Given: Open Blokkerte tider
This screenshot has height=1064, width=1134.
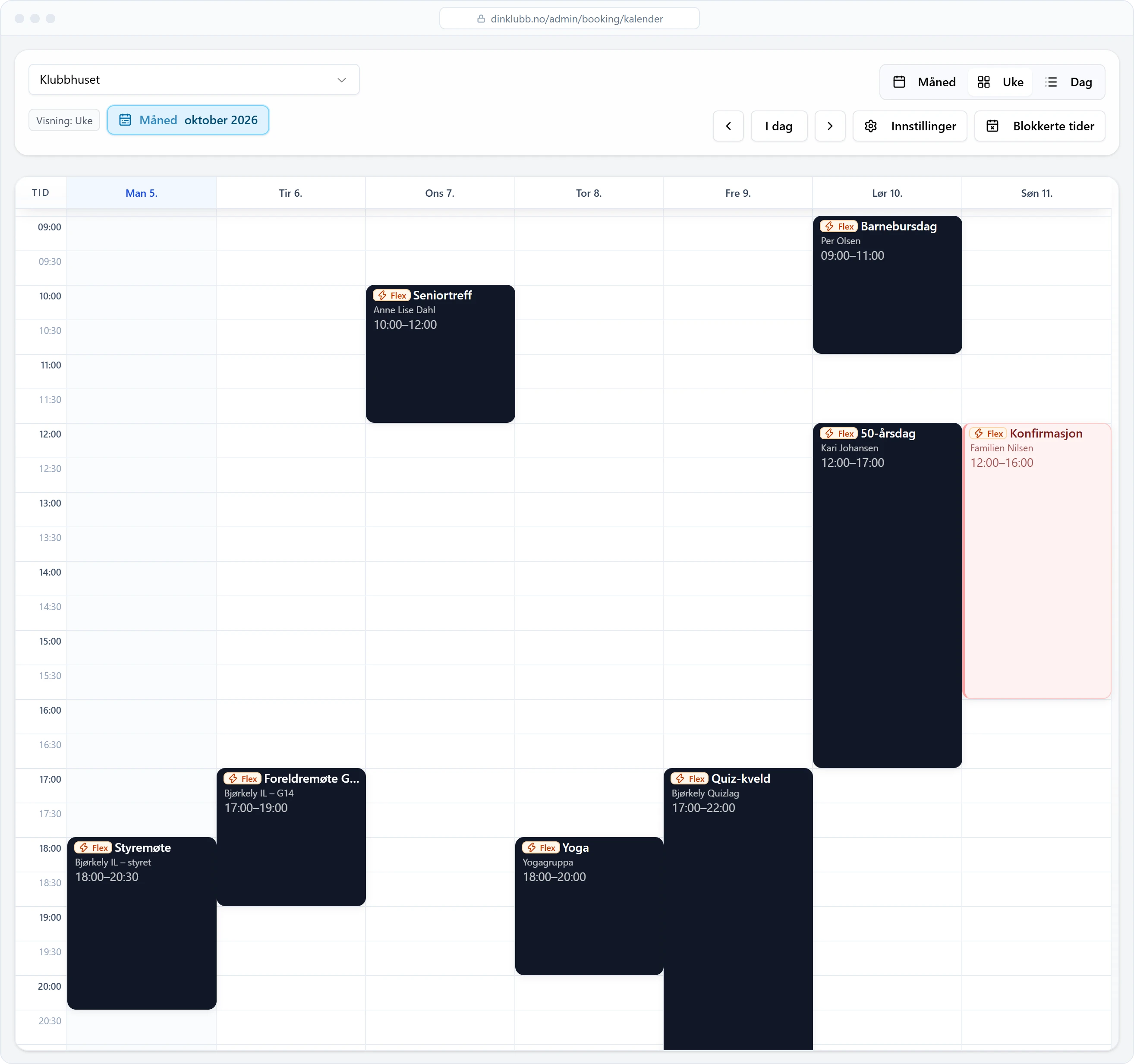Looking at the screenshot, I should click(x=1040, y=126).
